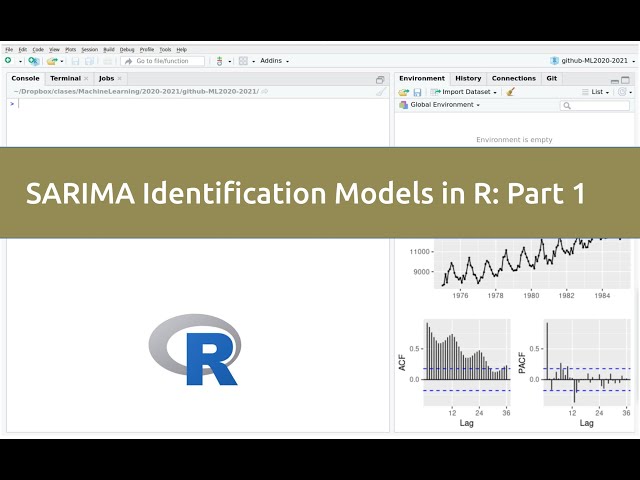Switch to the Terminal tab
This screenshot has height=480, width=640.
pyautogui.click(x=65, y=78)
